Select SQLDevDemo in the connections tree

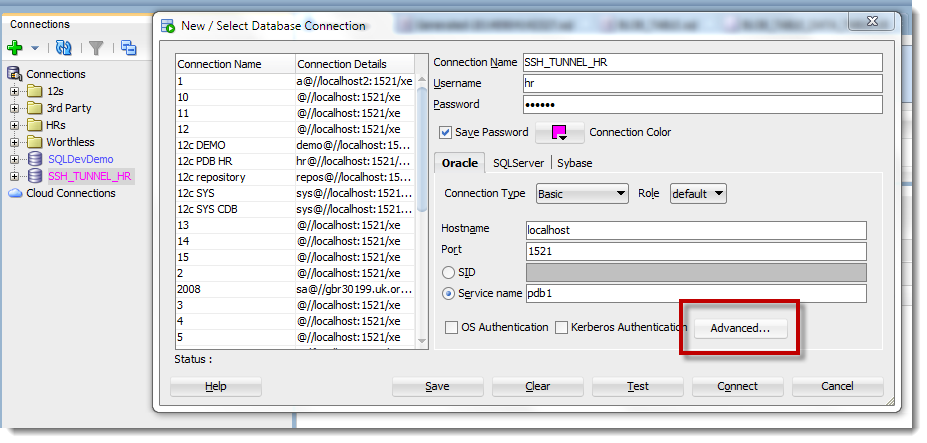tap(80, 159)
